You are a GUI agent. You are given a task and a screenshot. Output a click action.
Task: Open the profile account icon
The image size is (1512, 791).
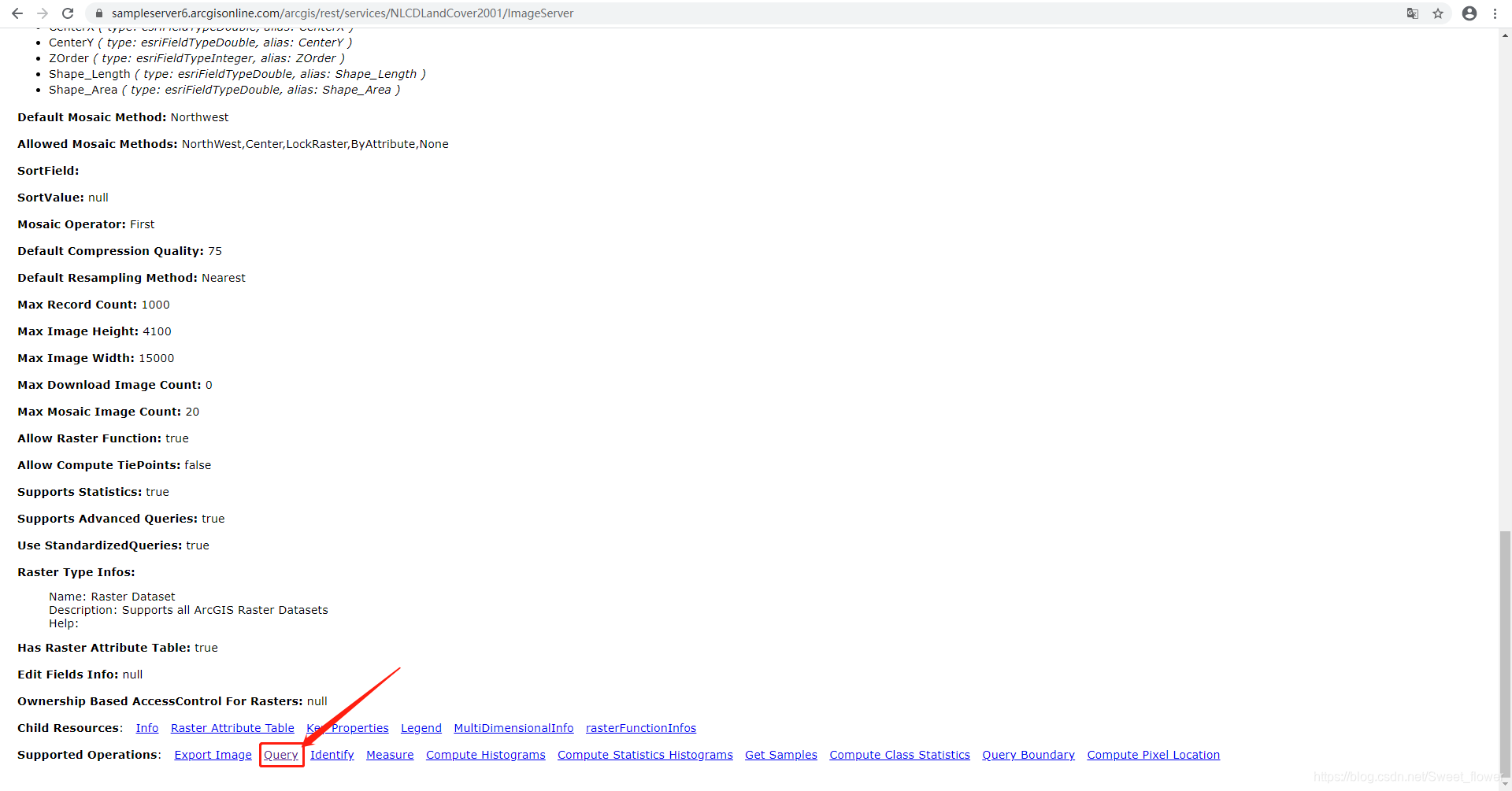coord(1469,13)
